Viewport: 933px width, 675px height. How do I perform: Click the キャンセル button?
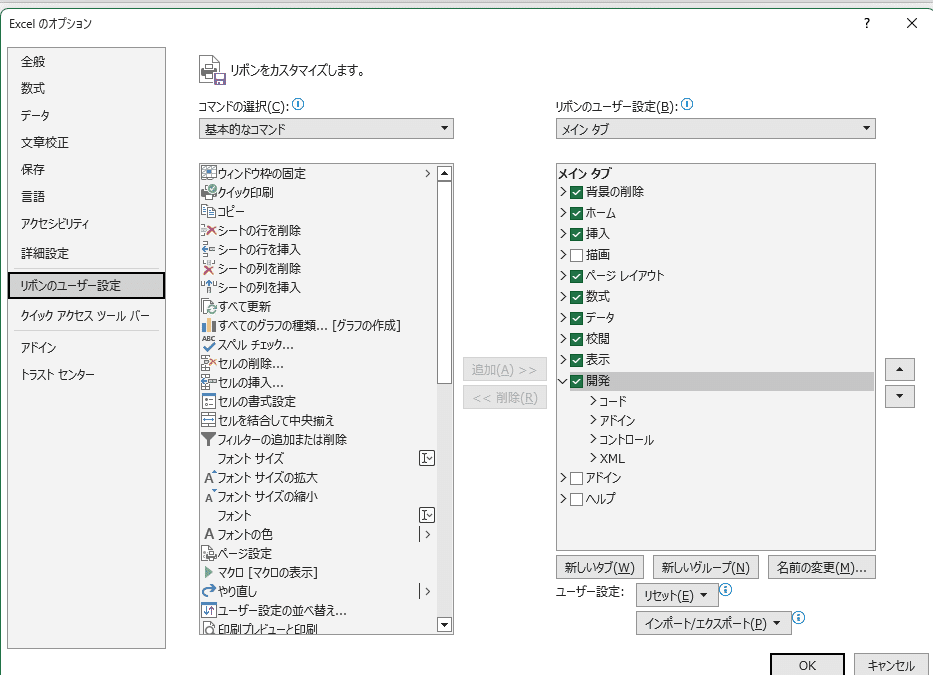point(891,665)
